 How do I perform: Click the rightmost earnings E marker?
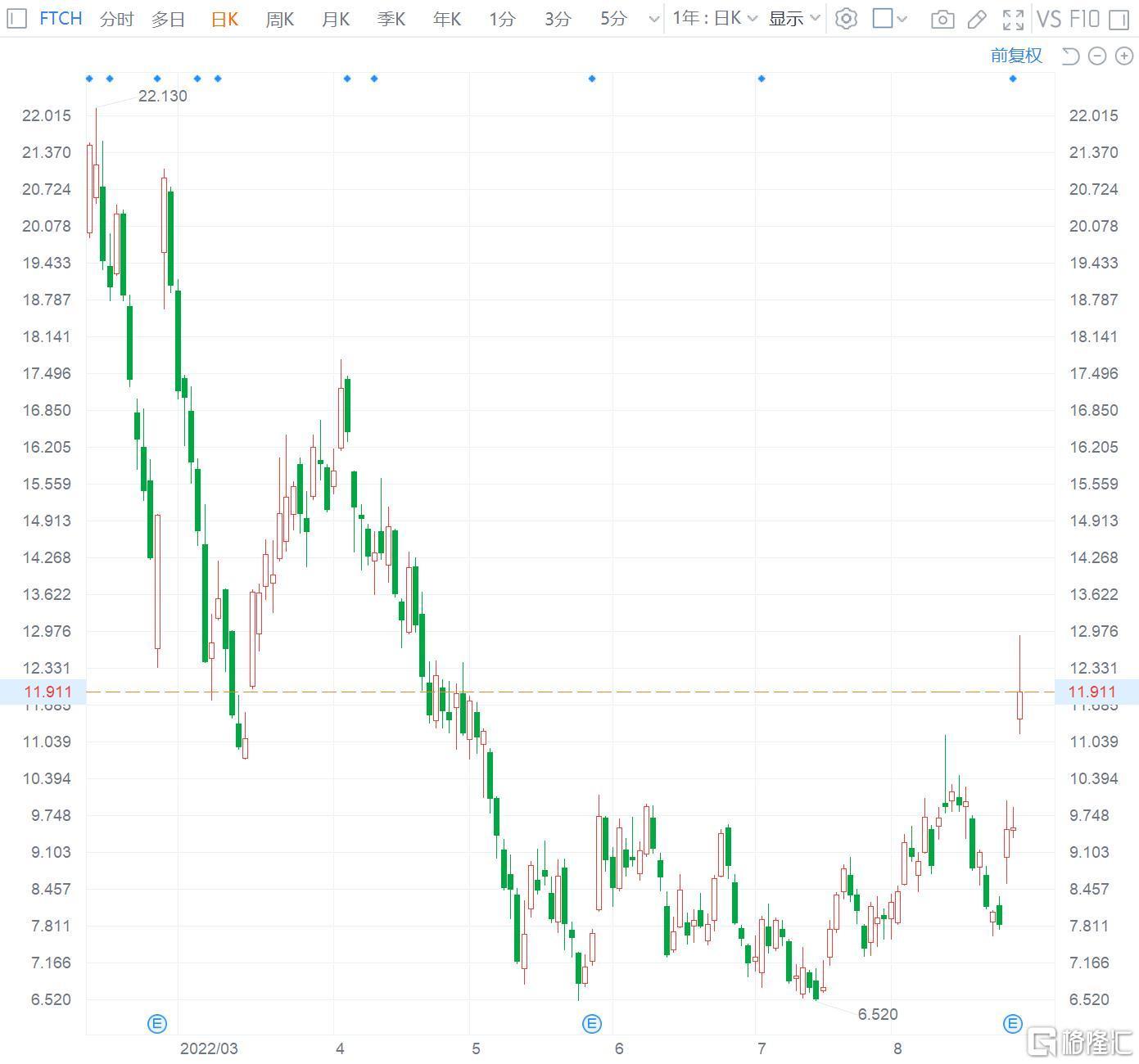point(1013,1023)
